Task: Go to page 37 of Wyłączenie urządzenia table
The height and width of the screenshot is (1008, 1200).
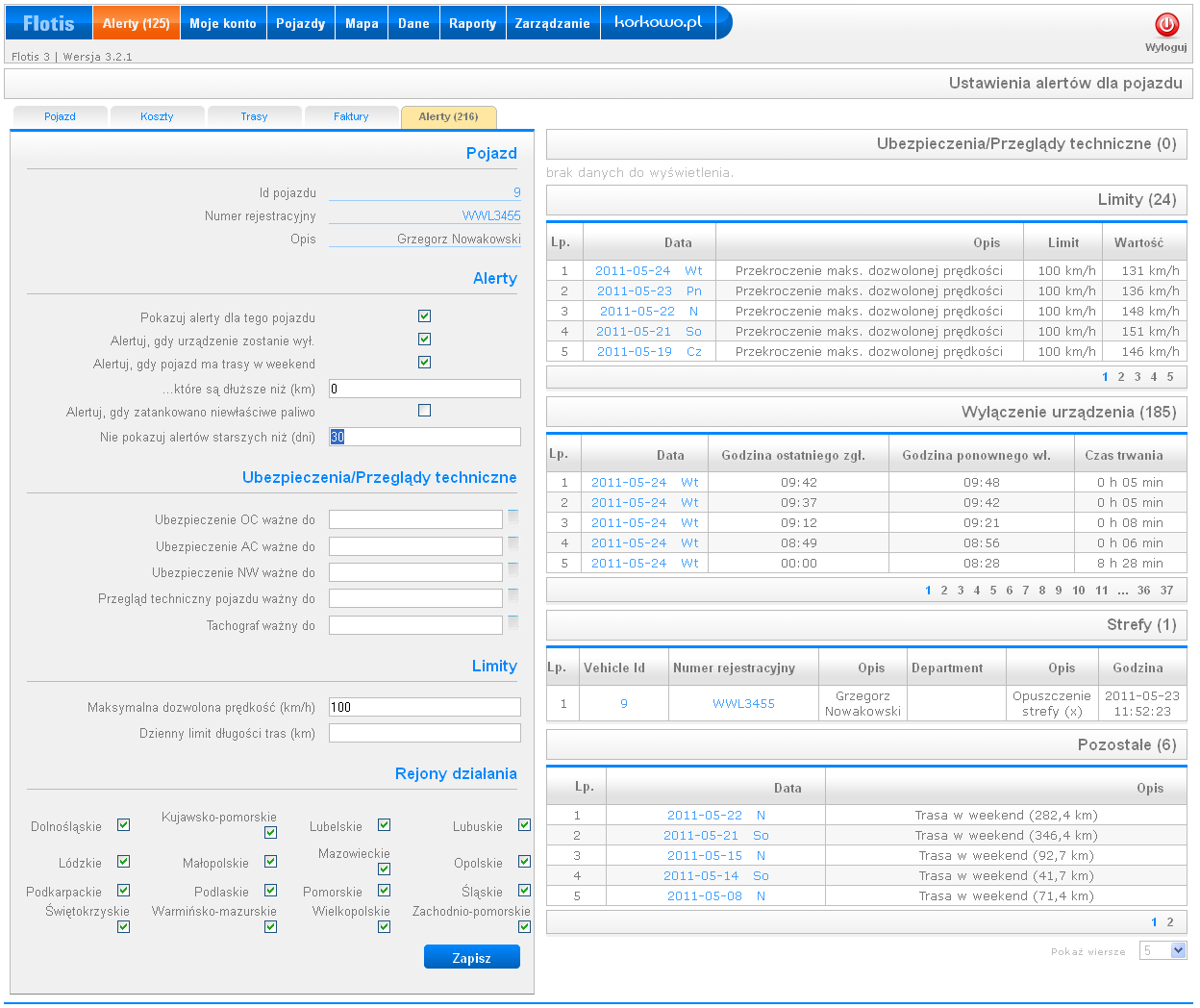Action: [x=1167, y=591]
